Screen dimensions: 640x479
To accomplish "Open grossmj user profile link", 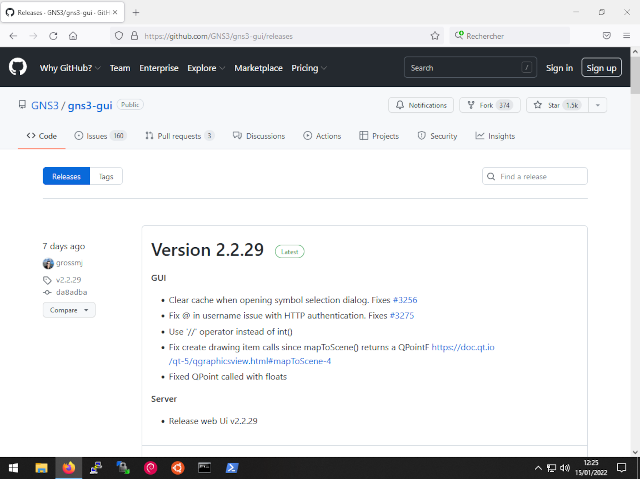I will click(69, 263).
